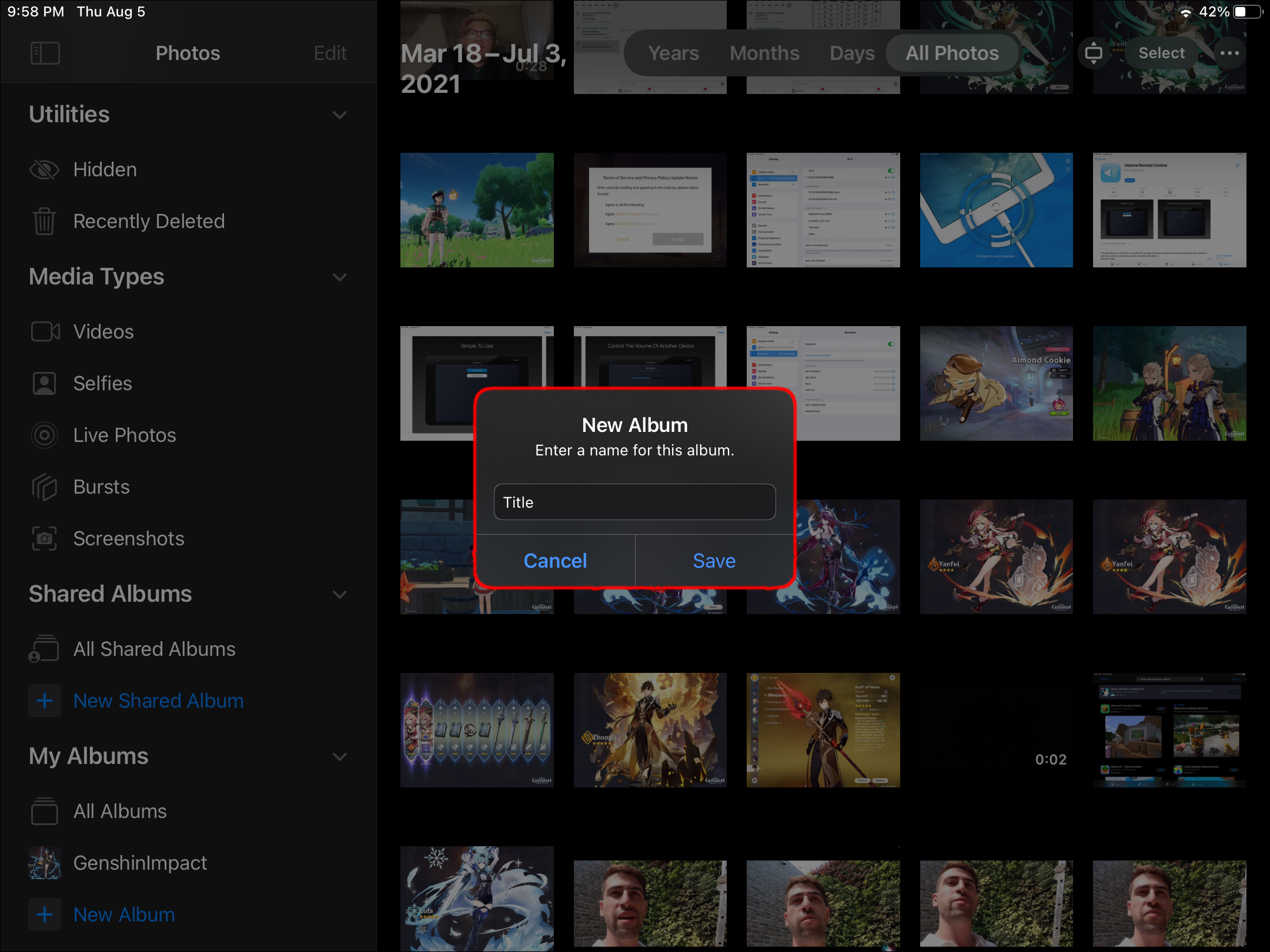Switch to the Years tab
This screenshot has height=952, width=1270.
[x=673, y=53]
